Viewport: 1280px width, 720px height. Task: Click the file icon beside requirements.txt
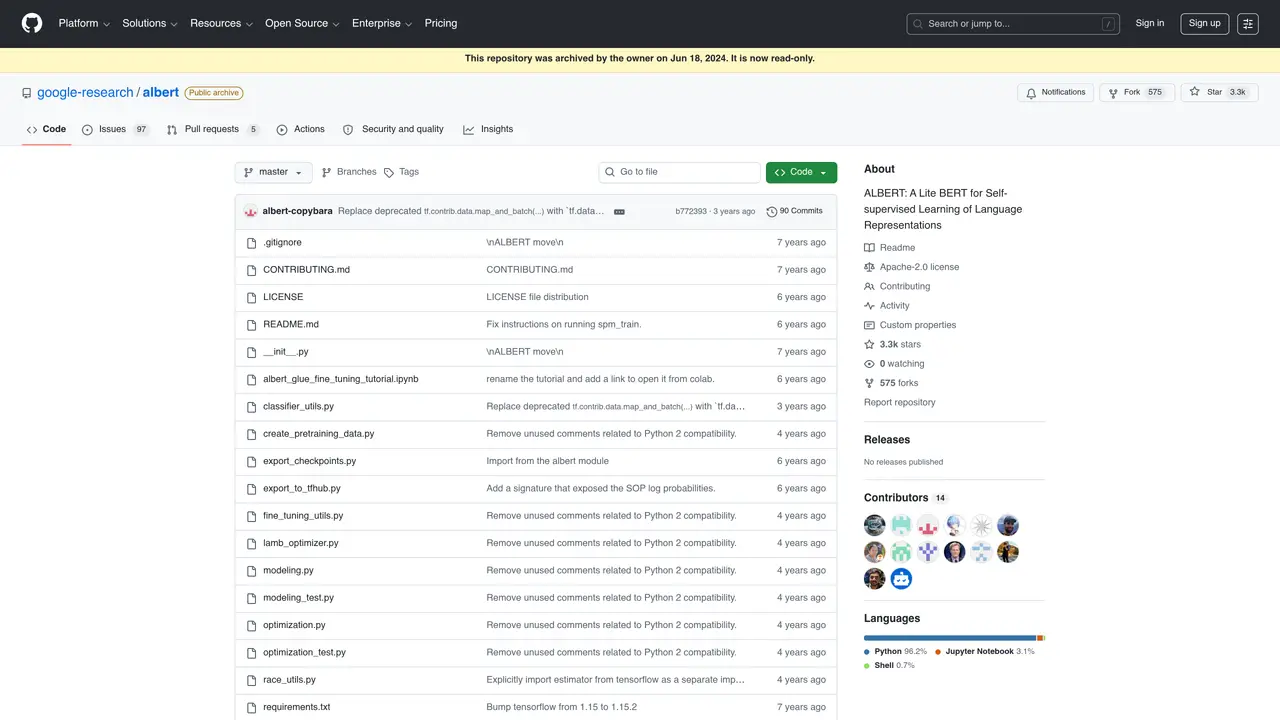coord(252,707)
